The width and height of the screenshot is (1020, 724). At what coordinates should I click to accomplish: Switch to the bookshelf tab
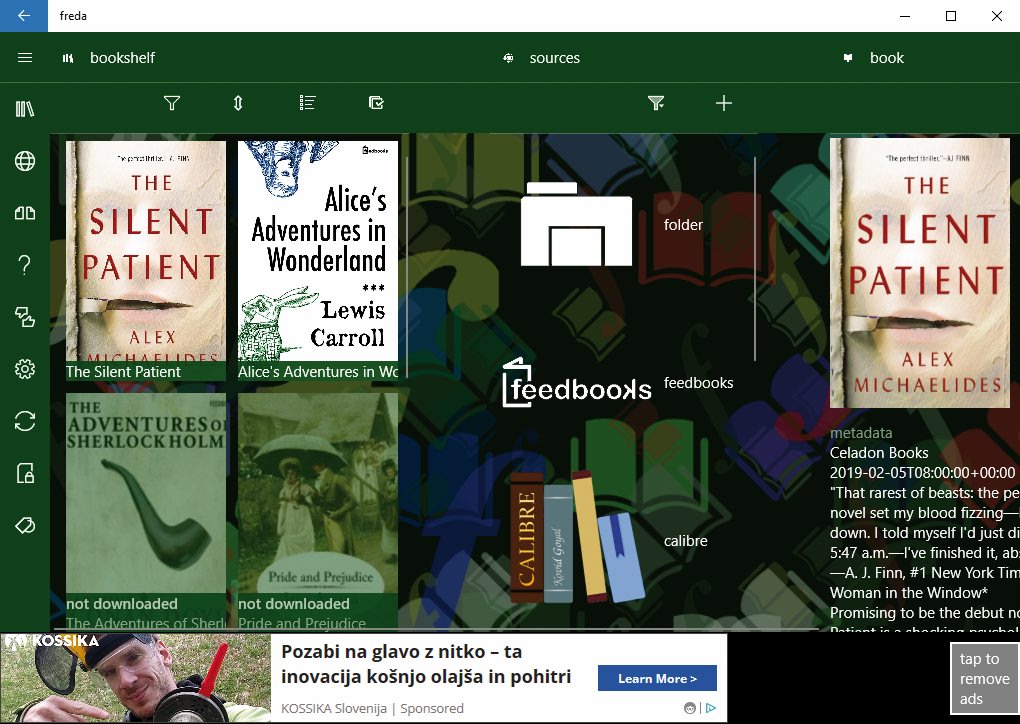(109, 58)
